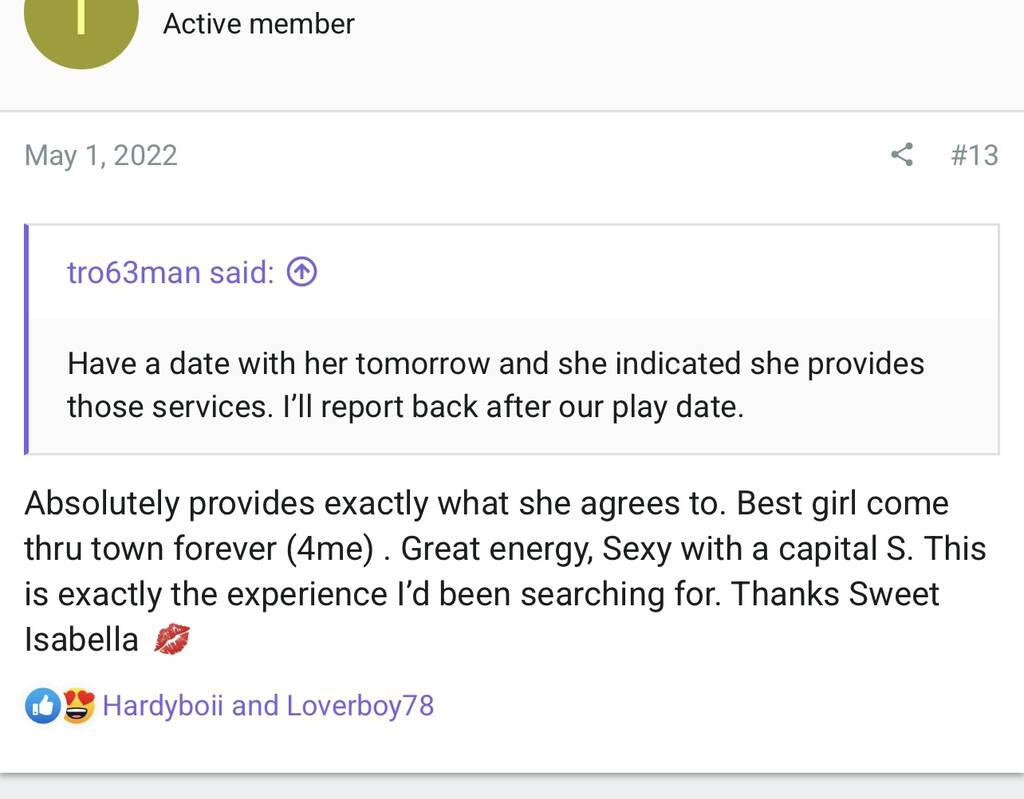Click the "Active member" user title
This screenshot has height=799, width=1024.
coord(258,23)
